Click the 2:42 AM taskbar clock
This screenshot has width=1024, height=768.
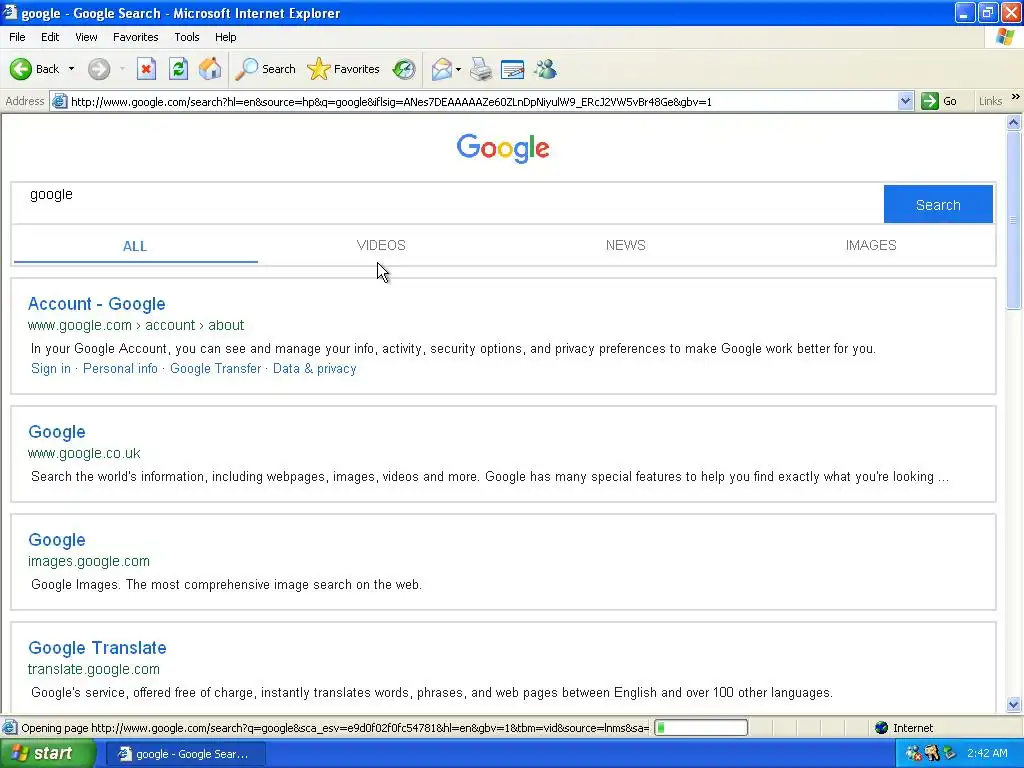(987, 754)
